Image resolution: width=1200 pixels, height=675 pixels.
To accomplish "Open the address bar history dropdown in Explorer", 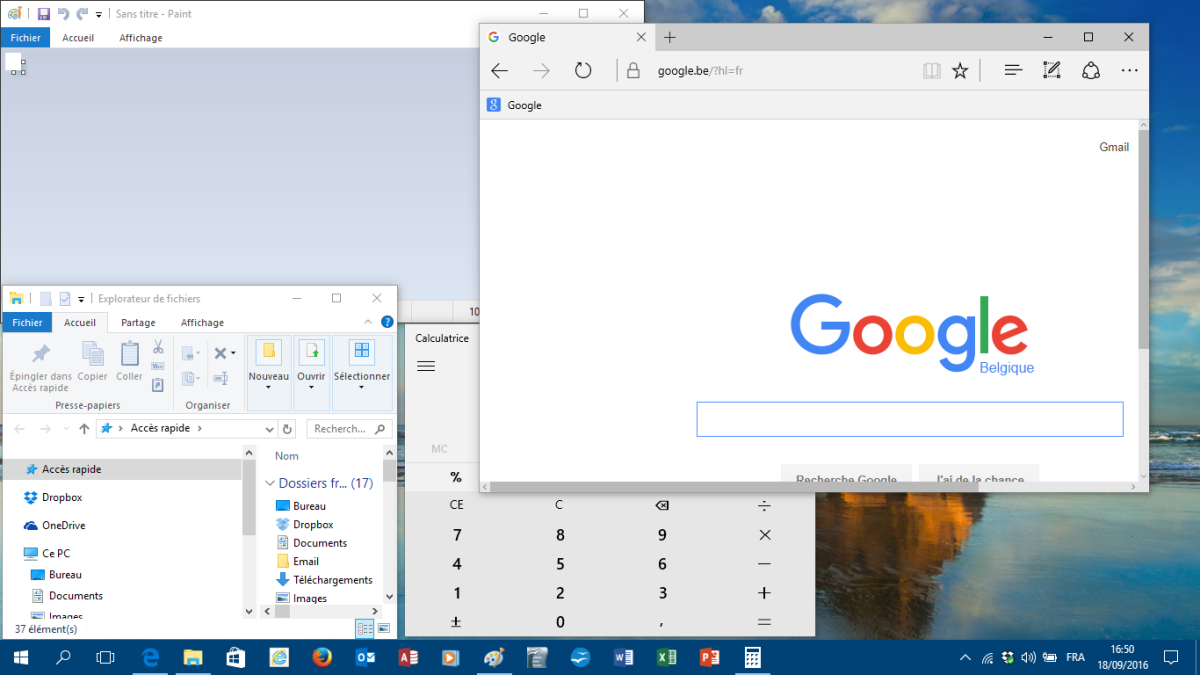I will coord(268,428).
